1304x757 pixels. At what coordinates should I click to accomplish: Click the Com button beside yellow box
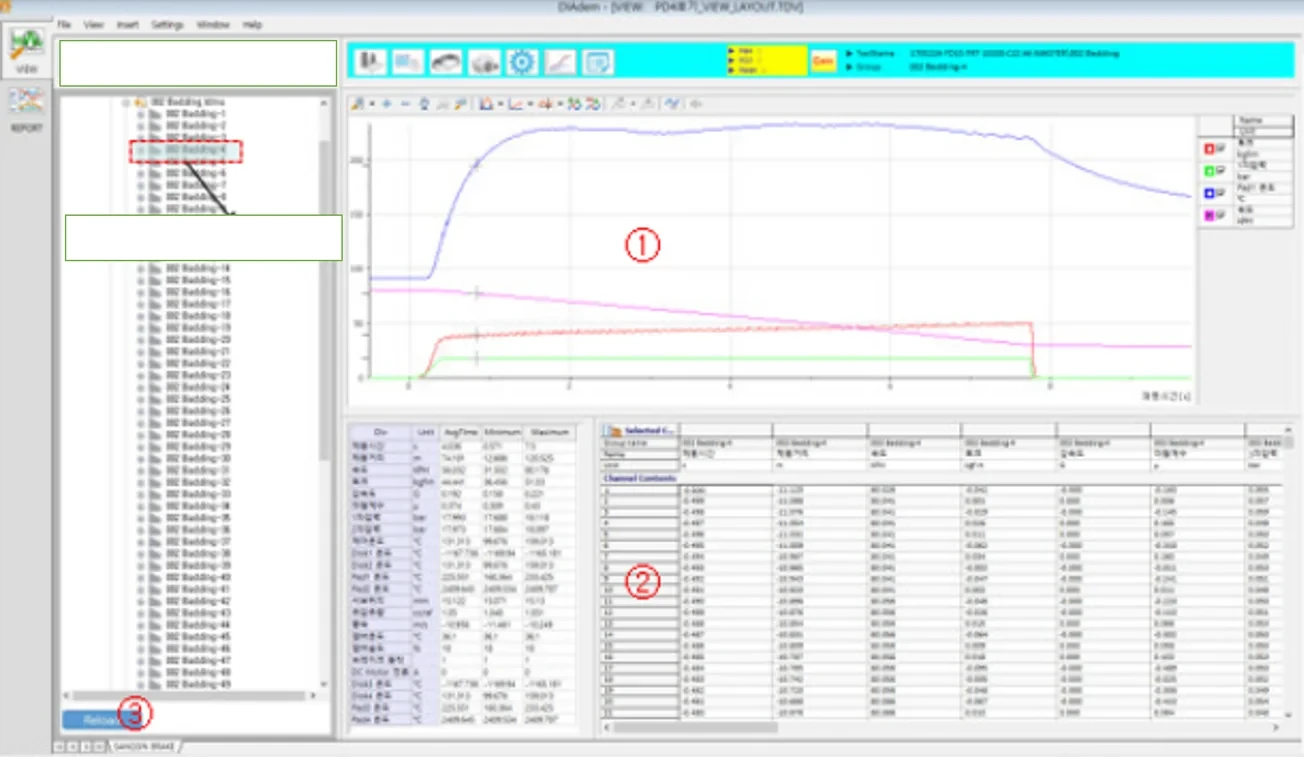[x=823, y=61]
